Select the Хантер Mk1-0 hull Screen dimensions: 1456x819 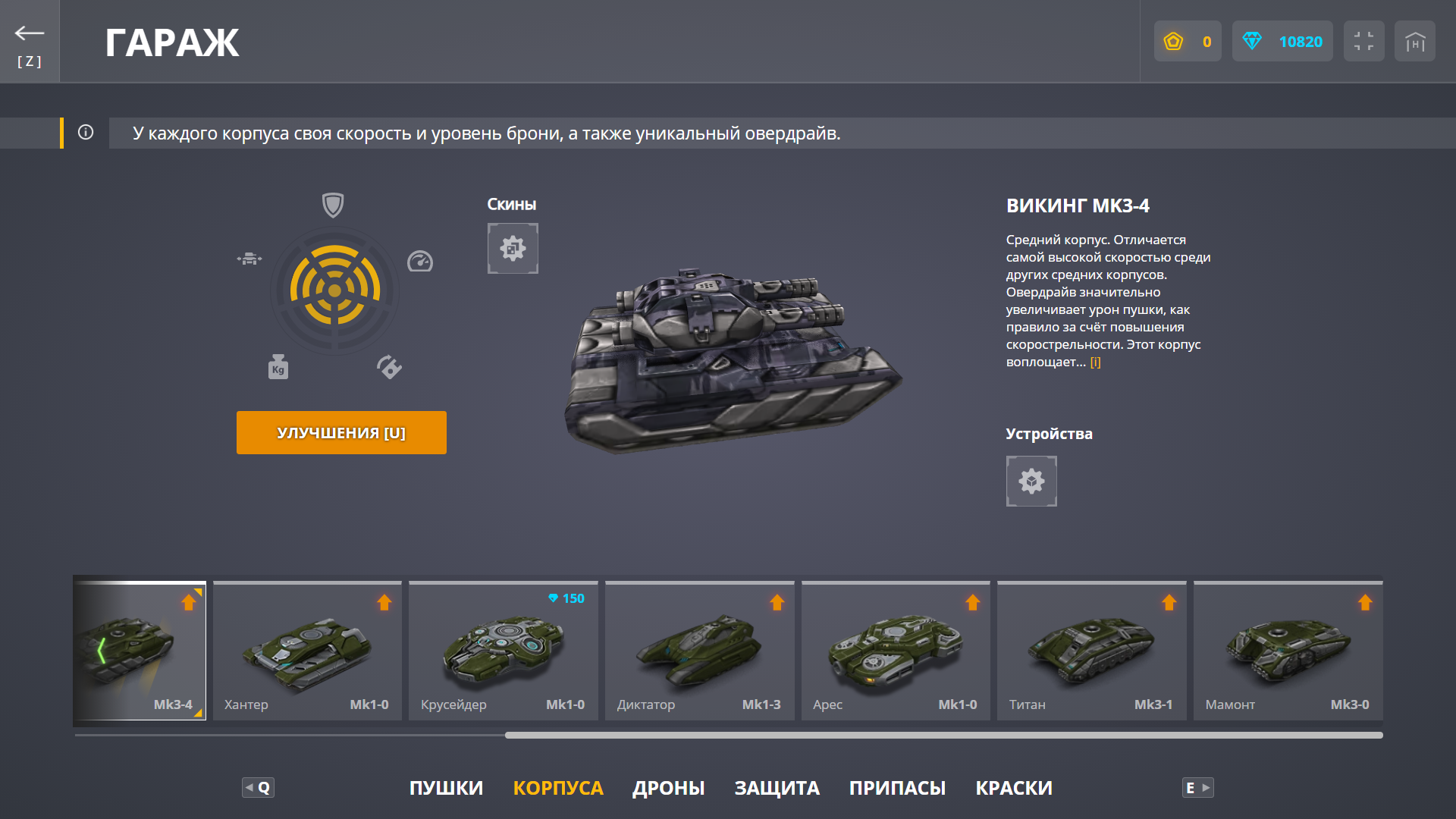click(x=307, y=651)
